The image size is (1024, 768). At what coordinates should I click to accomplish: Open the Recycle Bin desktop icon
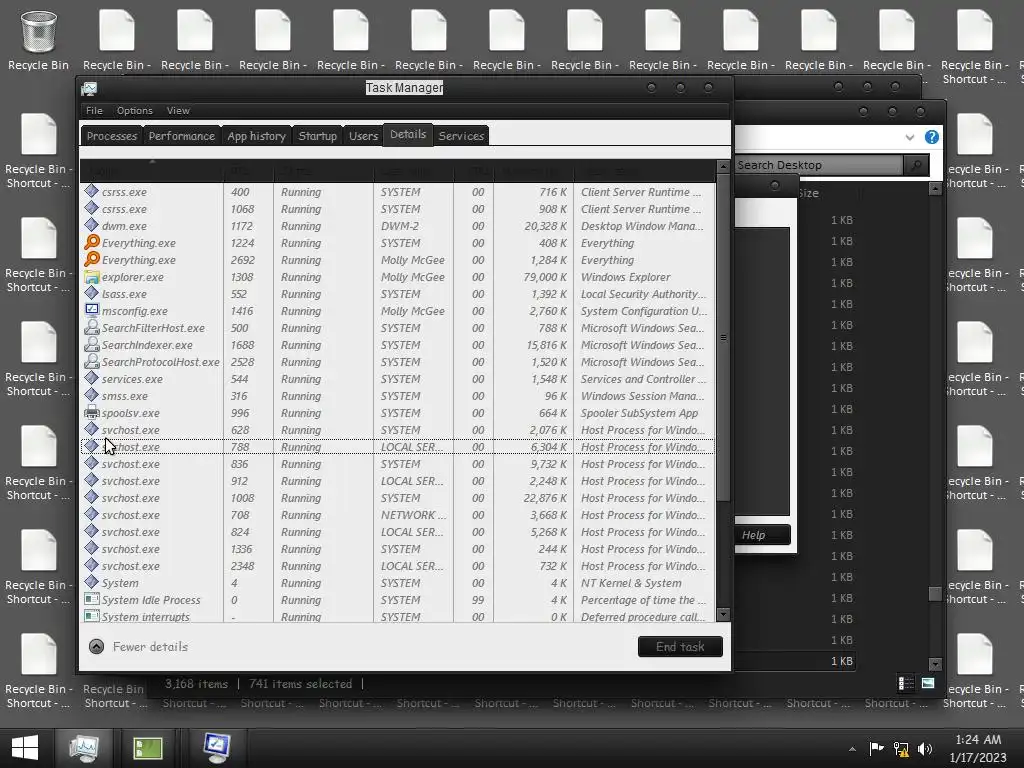pos(39,40)
